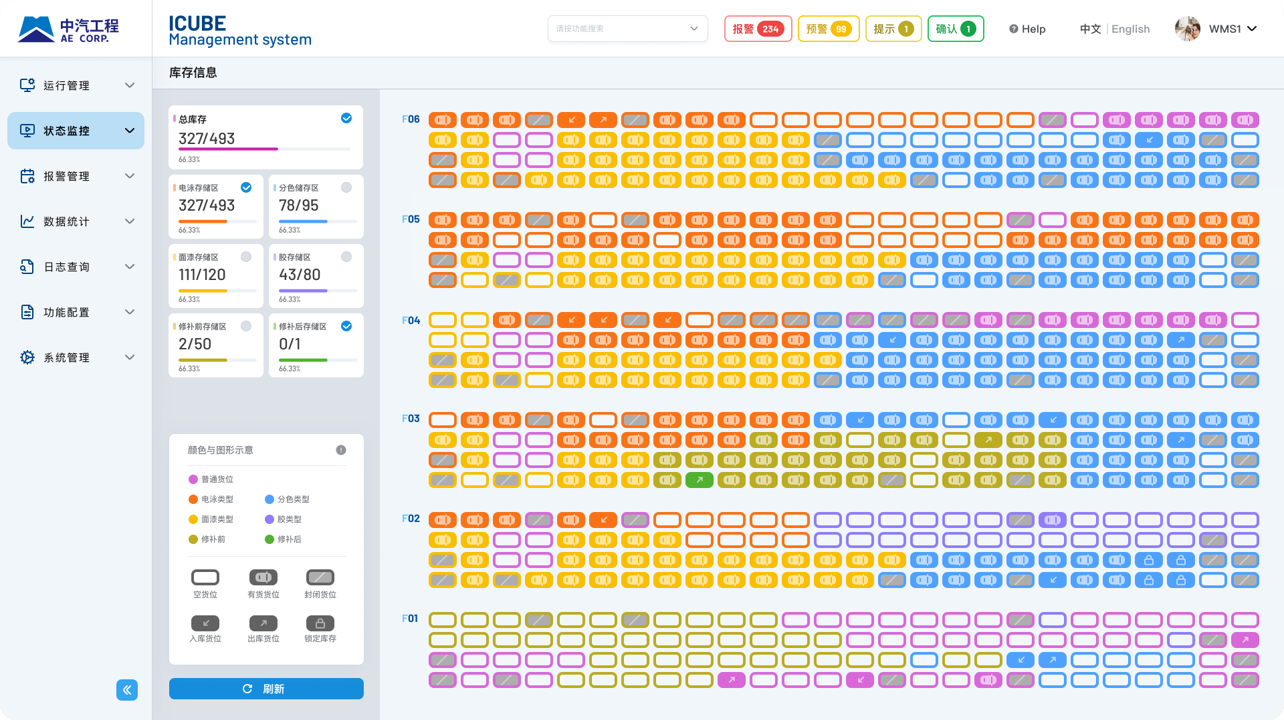The image size is (1284, 720).
Task: Select the blue inbound-arrow slot in F02
Action: coord(1052,580)
